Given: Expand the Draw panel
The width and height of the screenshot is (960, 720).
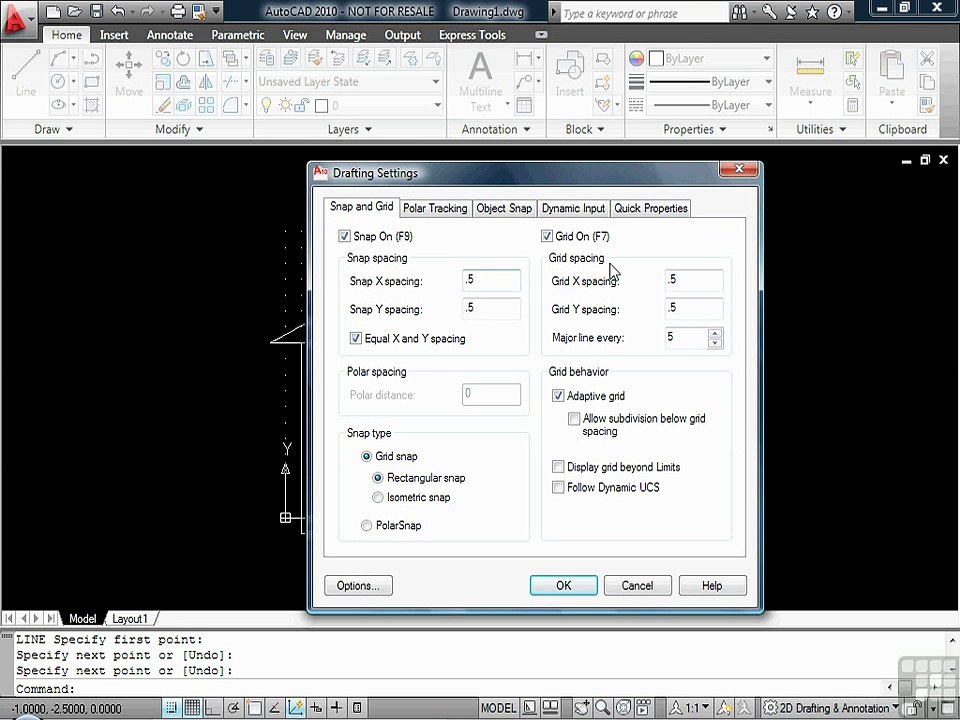Looking at the screenshot, I should [x=53, y=129].
